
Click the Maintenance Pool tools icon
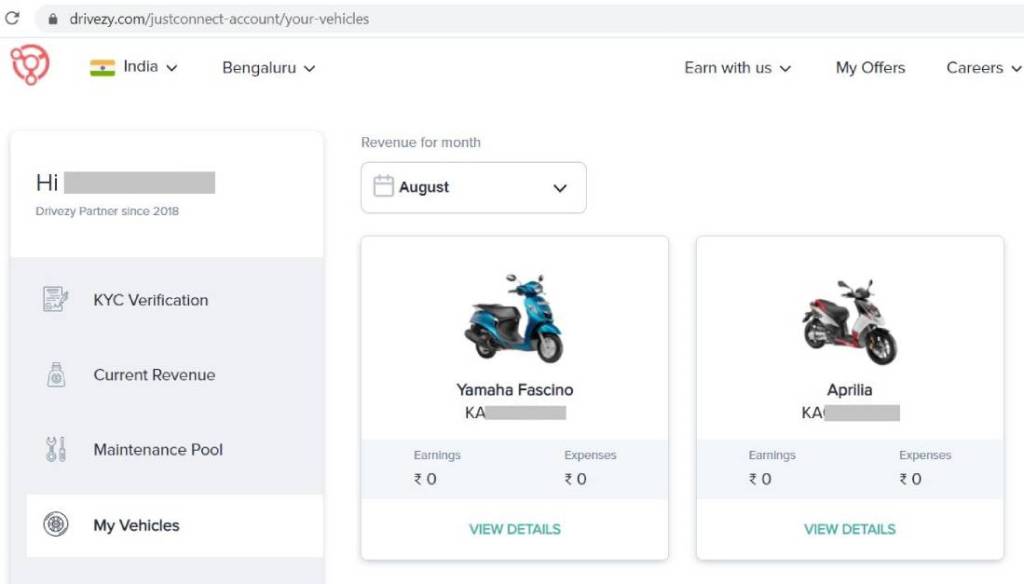(56, 449)
